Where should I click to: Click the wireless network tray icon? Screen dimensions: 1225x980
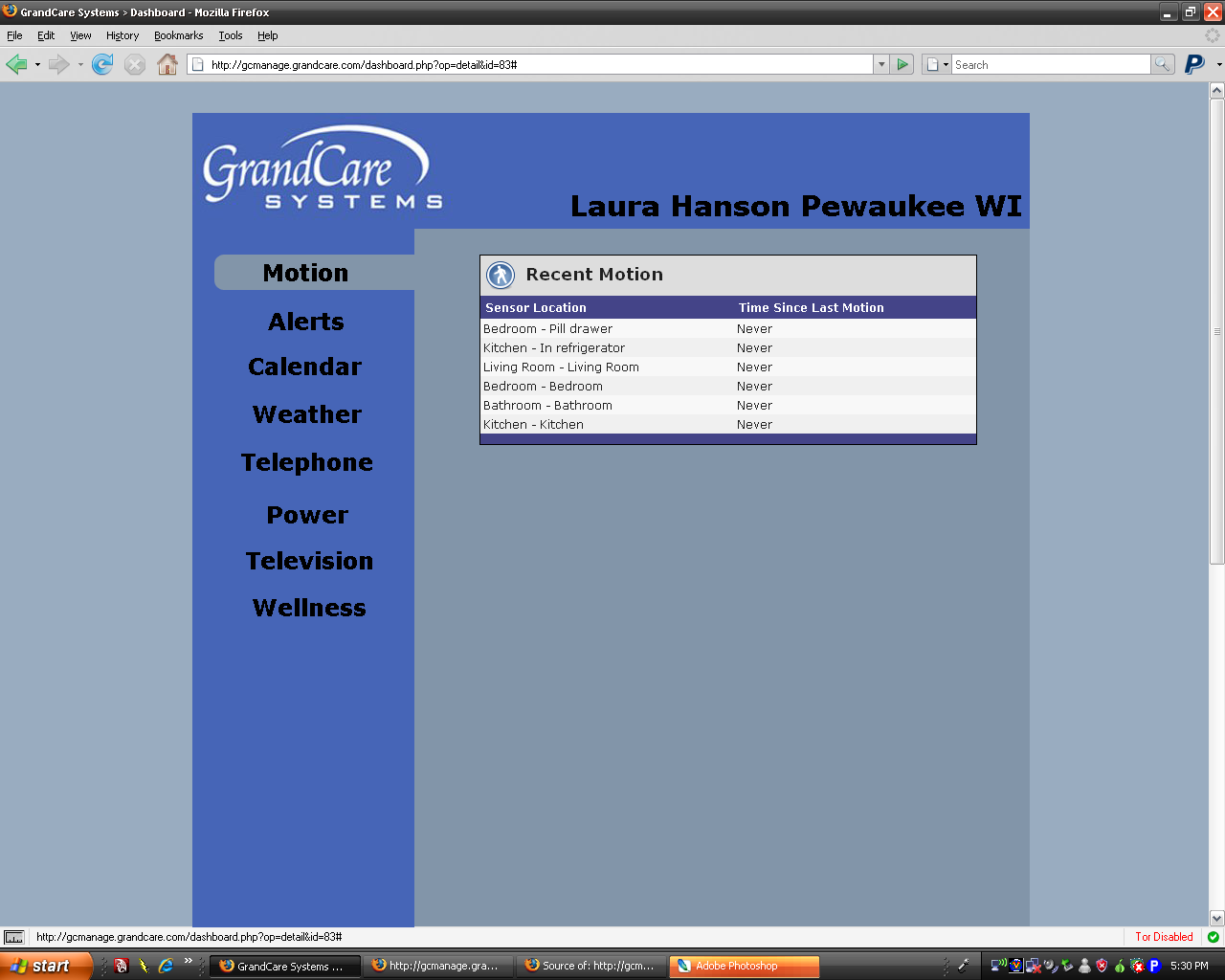998,966
